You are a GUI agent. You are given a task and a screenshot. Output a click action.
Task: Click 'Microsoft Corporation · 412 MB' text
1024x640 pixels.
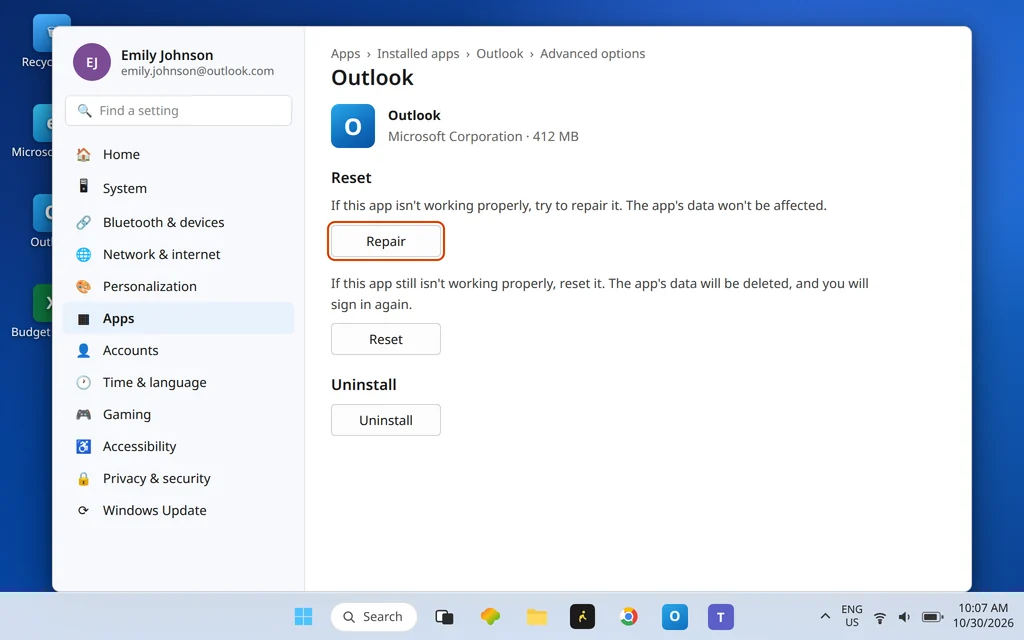tap(483, 136)
